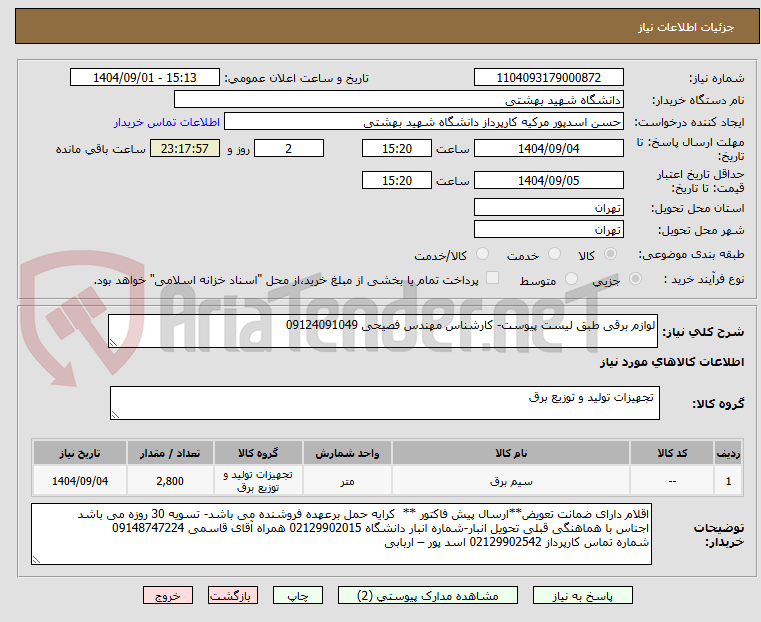The image size is (761, 622).
Task: Click the پاسخ به نیاز button
Action: click(x=582, y=595)
